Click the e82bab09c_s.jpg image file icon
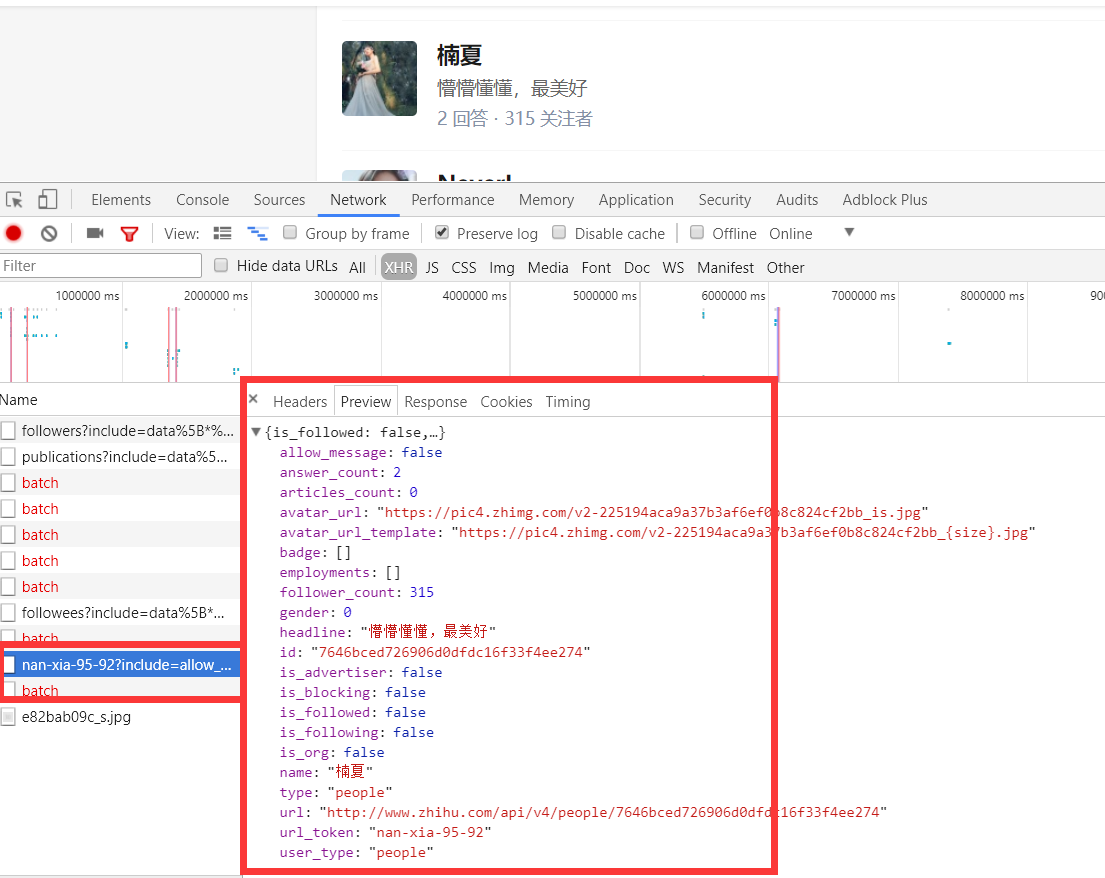 pyautogui.click(x=8, y=717)
